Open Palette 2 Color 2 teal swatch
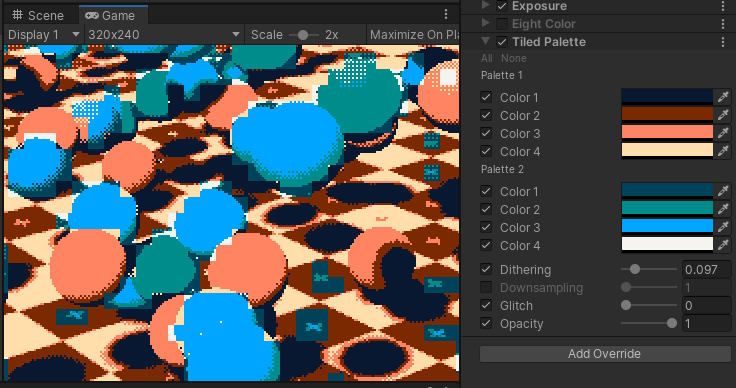 667,209
